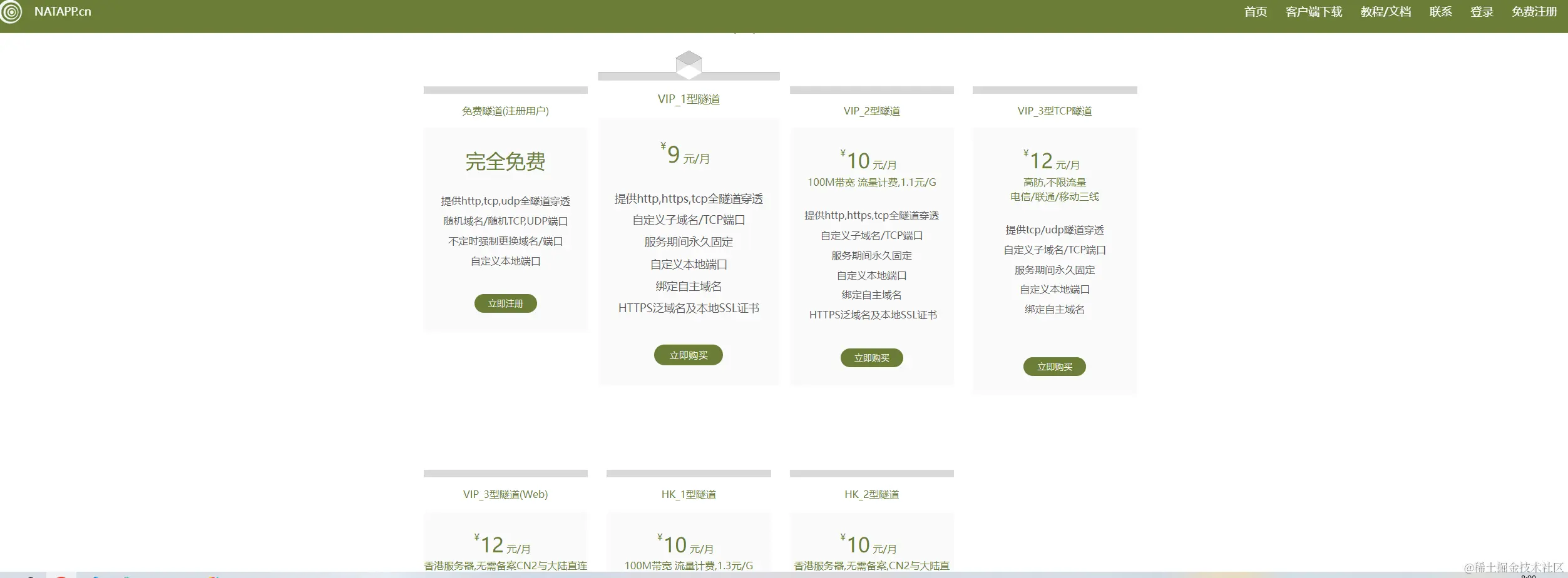This screenshot has height=578, width=1568.
Task: Open the 教程/文档 nav item
Action: tap(1386, 12)
